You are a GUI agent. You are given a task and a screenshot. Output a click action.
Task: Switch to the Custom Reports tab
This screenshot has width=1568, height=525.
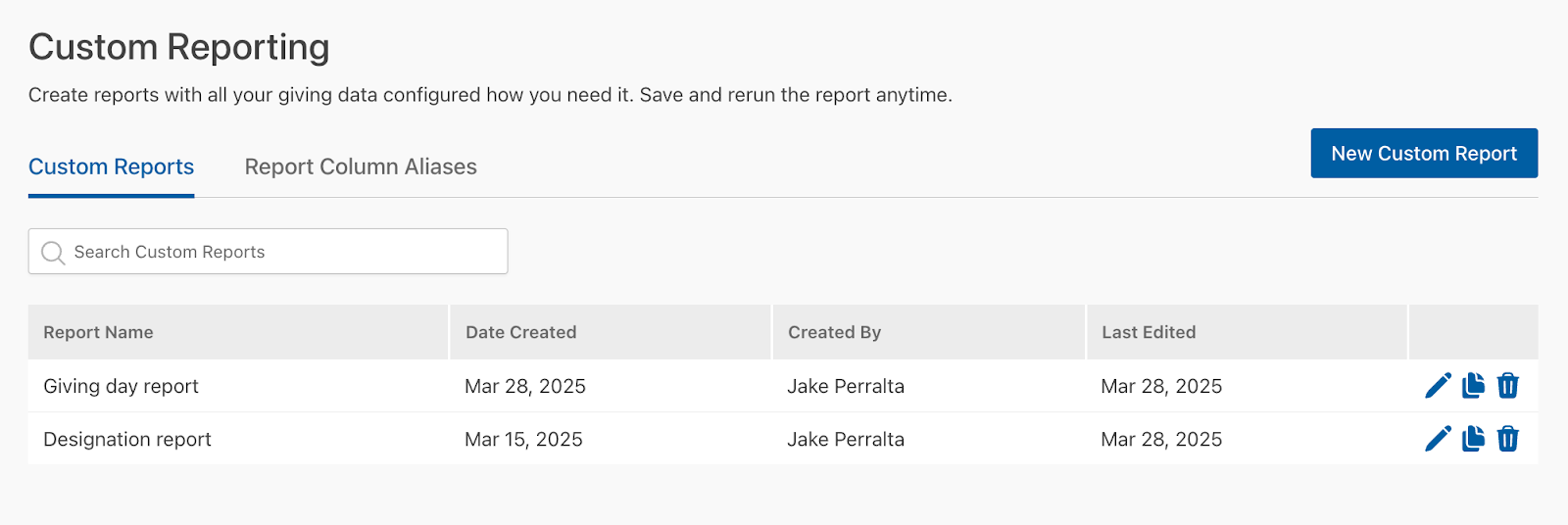click(x=112, y=167)
